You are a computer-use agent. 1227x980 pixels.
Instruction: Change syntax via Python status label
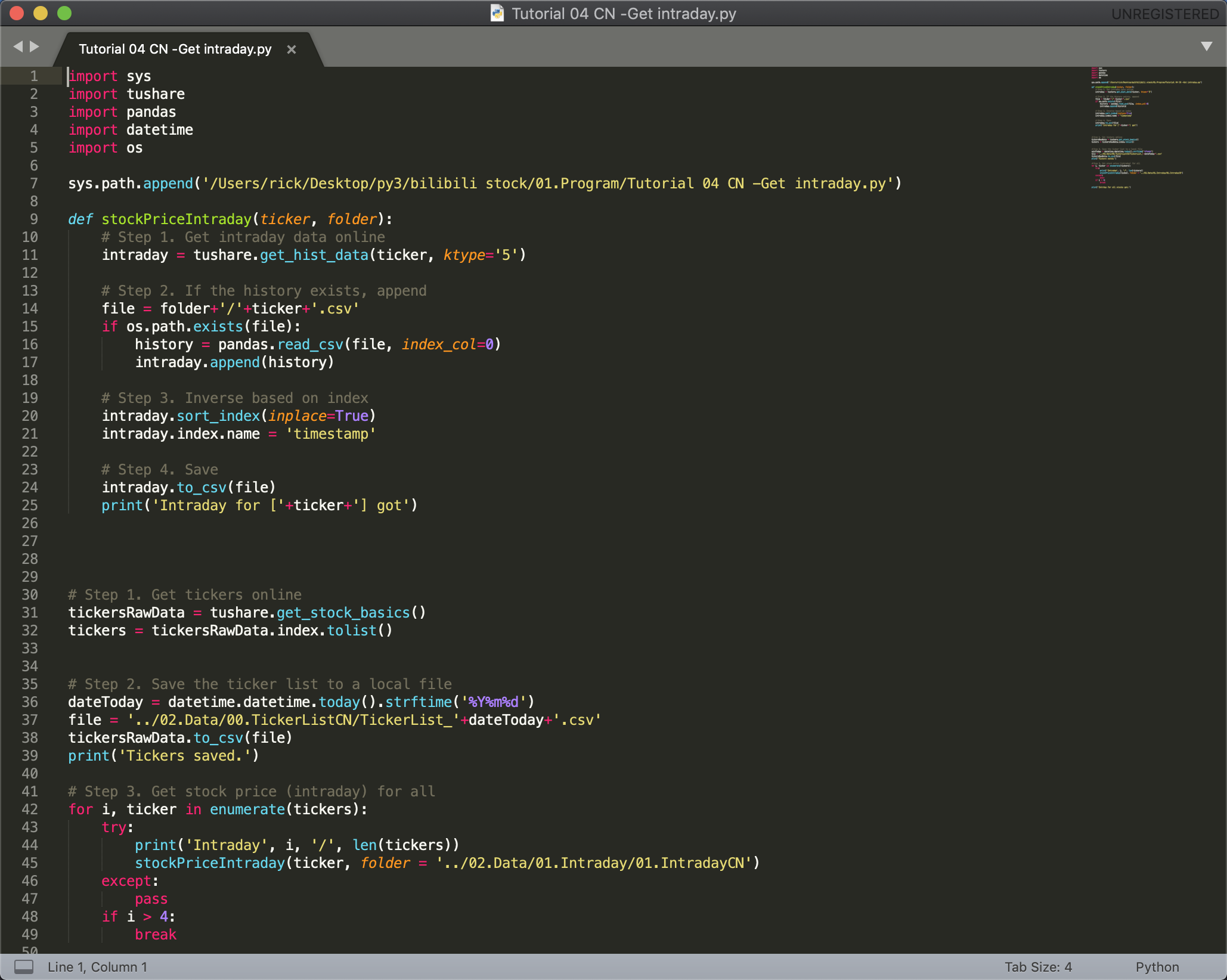click(1157, 967)
